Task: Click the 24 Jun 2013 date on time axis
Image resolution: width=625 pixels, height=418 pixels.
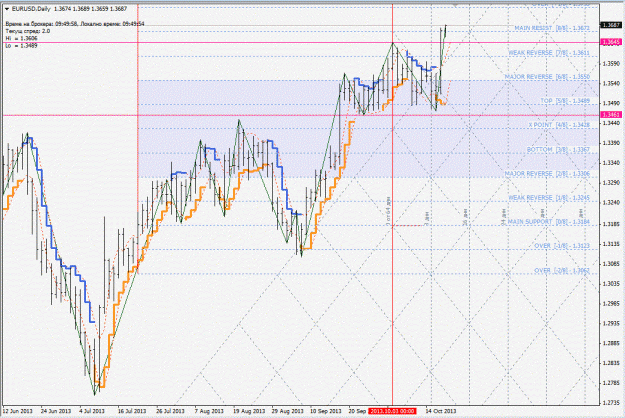Action: 56,411
